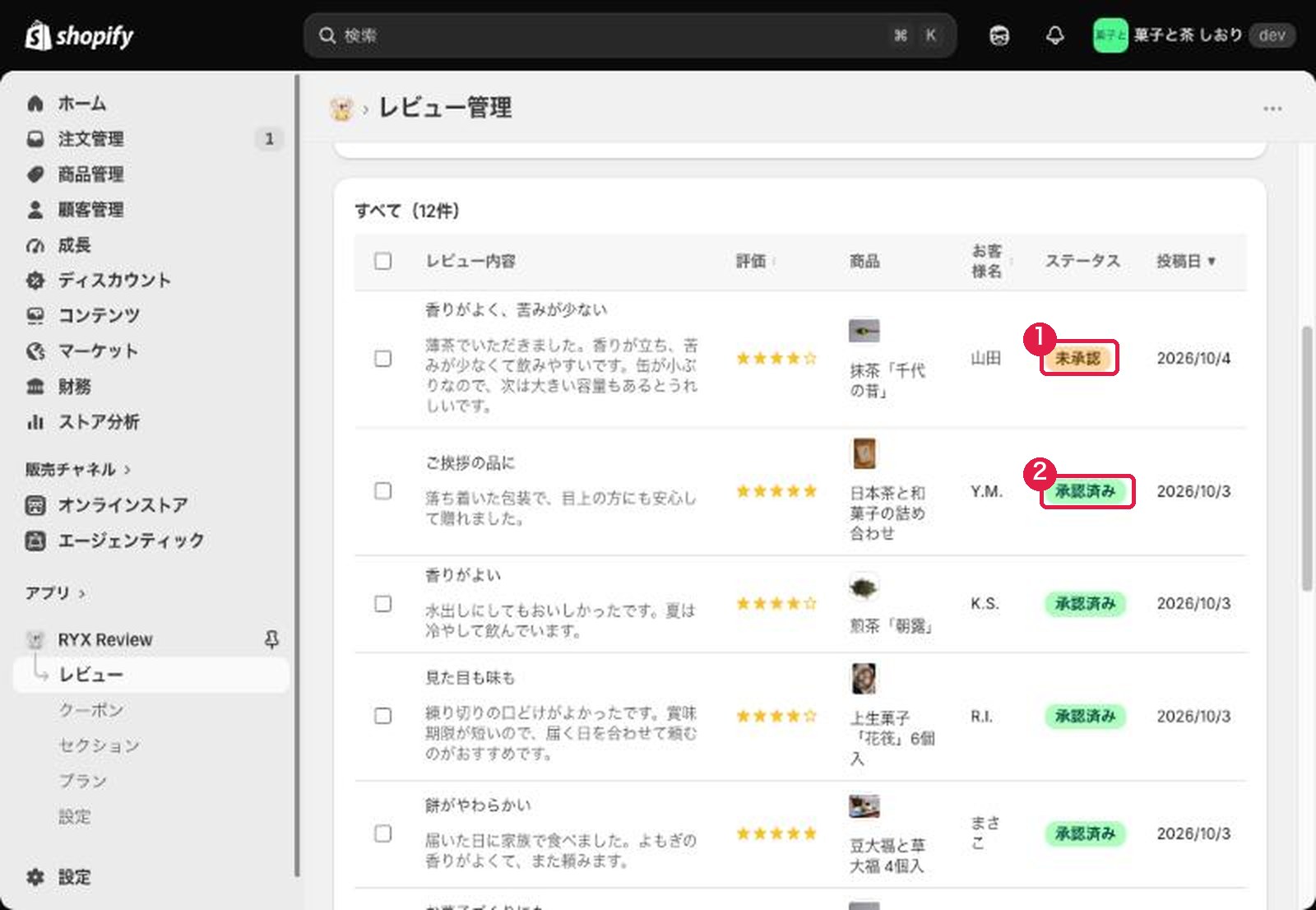
Task: Click the app icon in the breadcrumb
Action: point(341,109)
